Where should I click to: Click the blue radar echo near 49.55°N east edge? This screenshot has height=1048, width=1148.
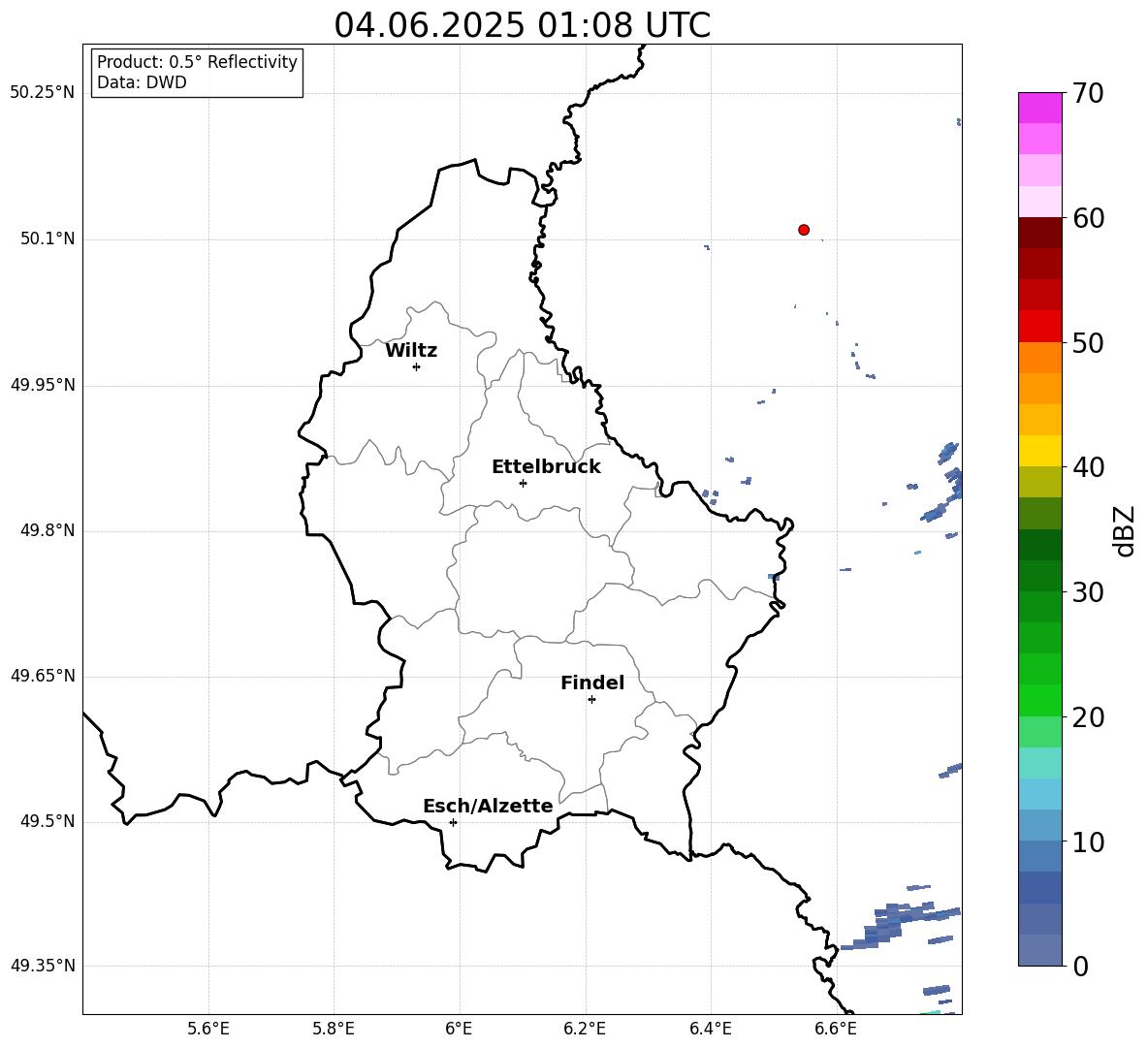tap(950, 770)
